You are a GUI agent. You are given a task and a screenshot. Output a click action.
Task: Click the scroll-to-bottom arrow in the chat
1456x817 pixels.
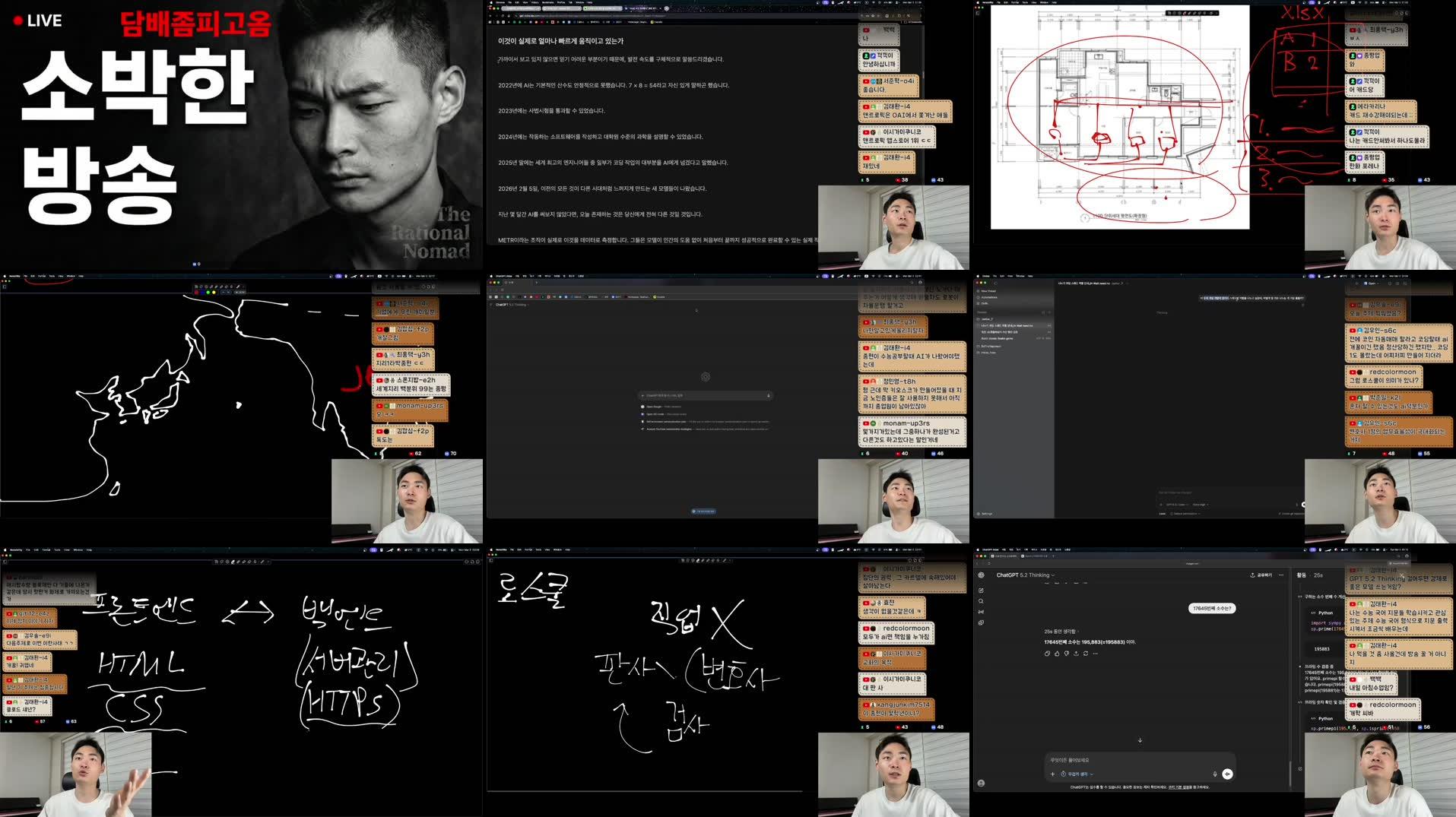click(1140, 740)
